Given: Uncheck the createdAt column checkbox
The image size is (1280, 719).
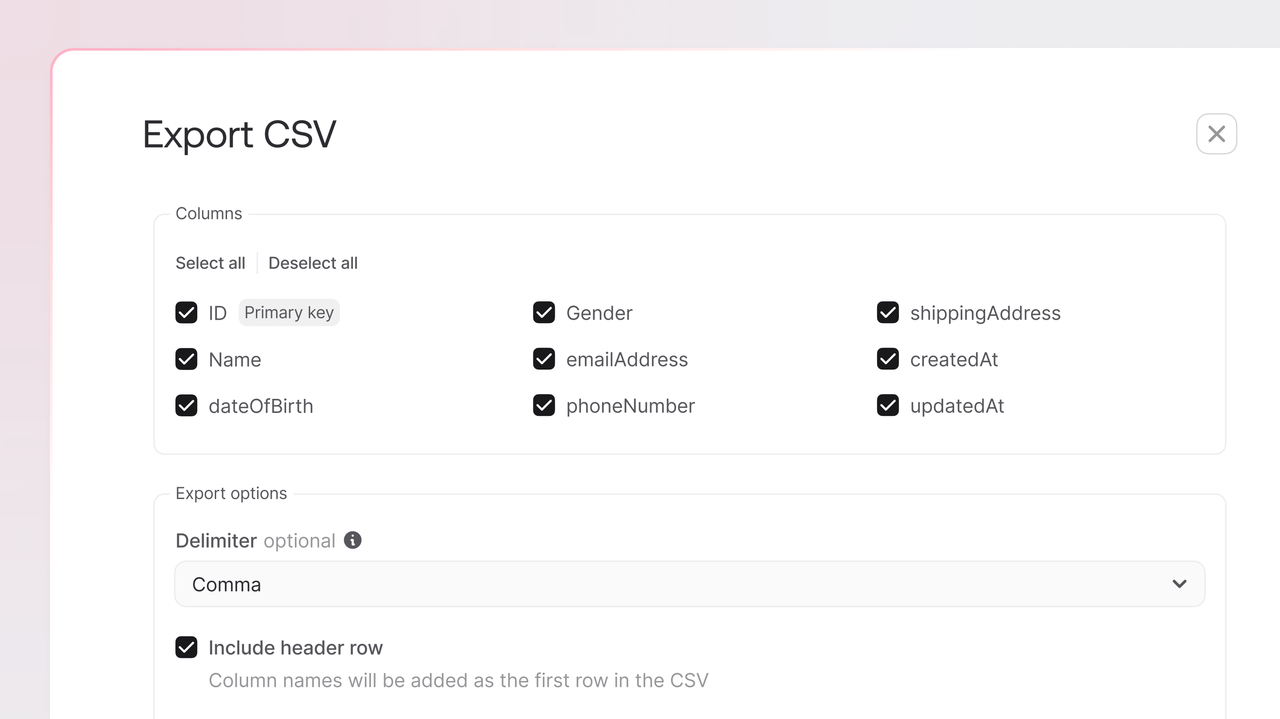Looking at the screenshot, I should (888, 359).
